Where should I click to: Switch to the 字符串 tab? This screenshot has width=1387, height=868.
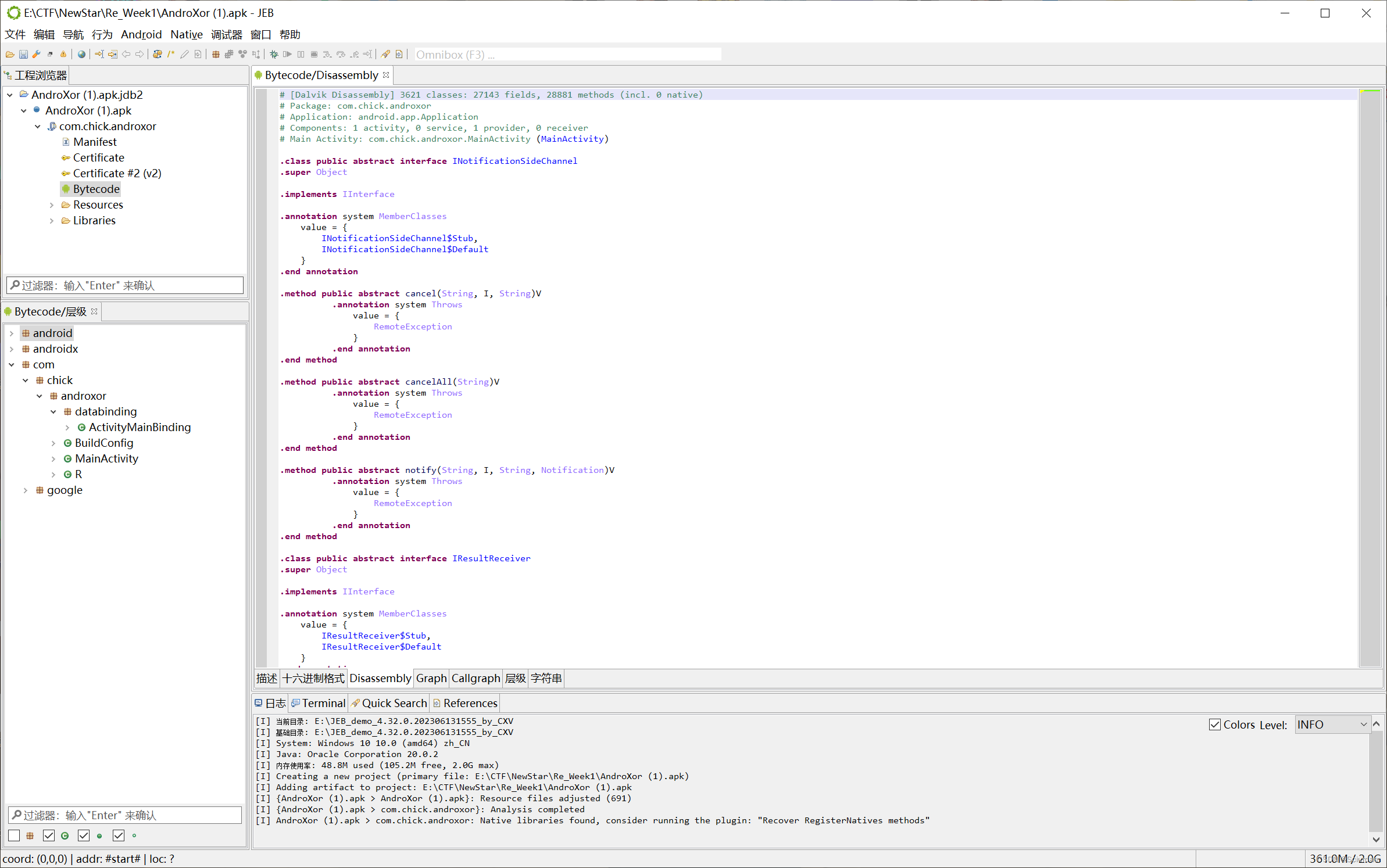(x=546, y=678)
